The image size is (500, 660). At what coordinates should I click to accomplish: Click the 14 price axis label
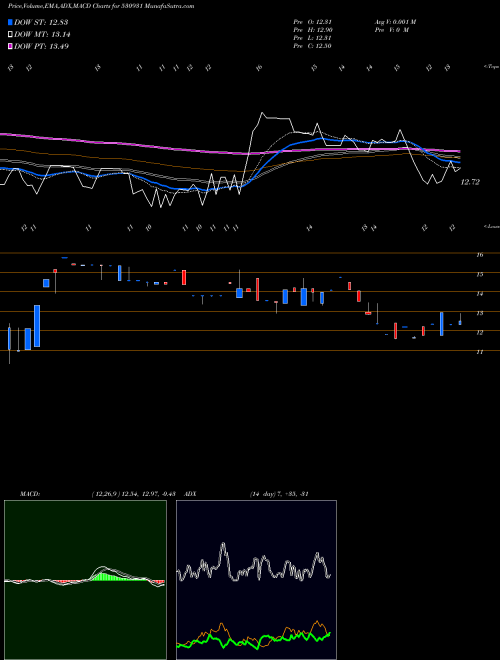point(479,294)
